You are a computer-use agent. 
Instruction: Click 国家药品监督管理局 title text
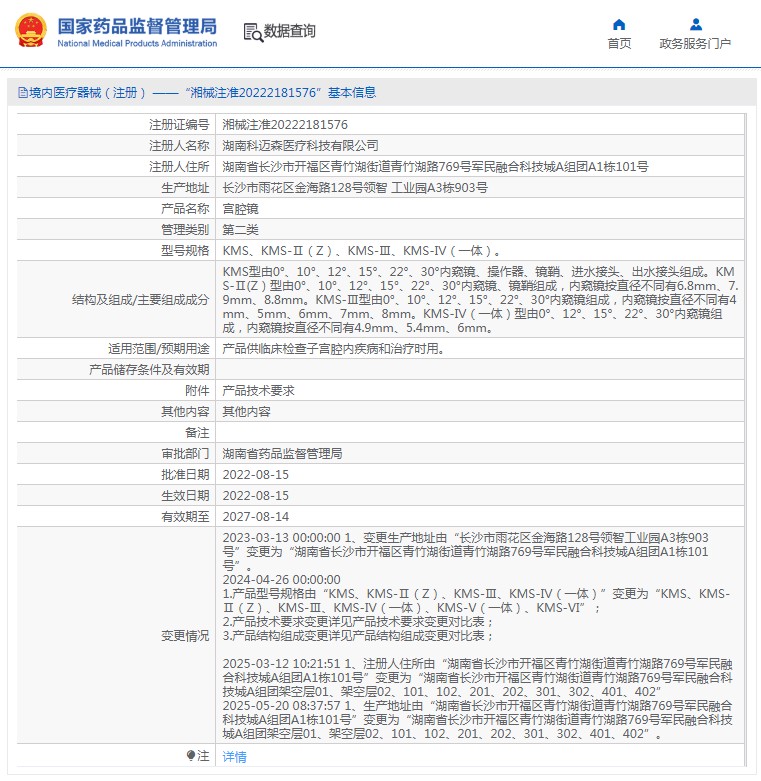(x=137, y=26)
